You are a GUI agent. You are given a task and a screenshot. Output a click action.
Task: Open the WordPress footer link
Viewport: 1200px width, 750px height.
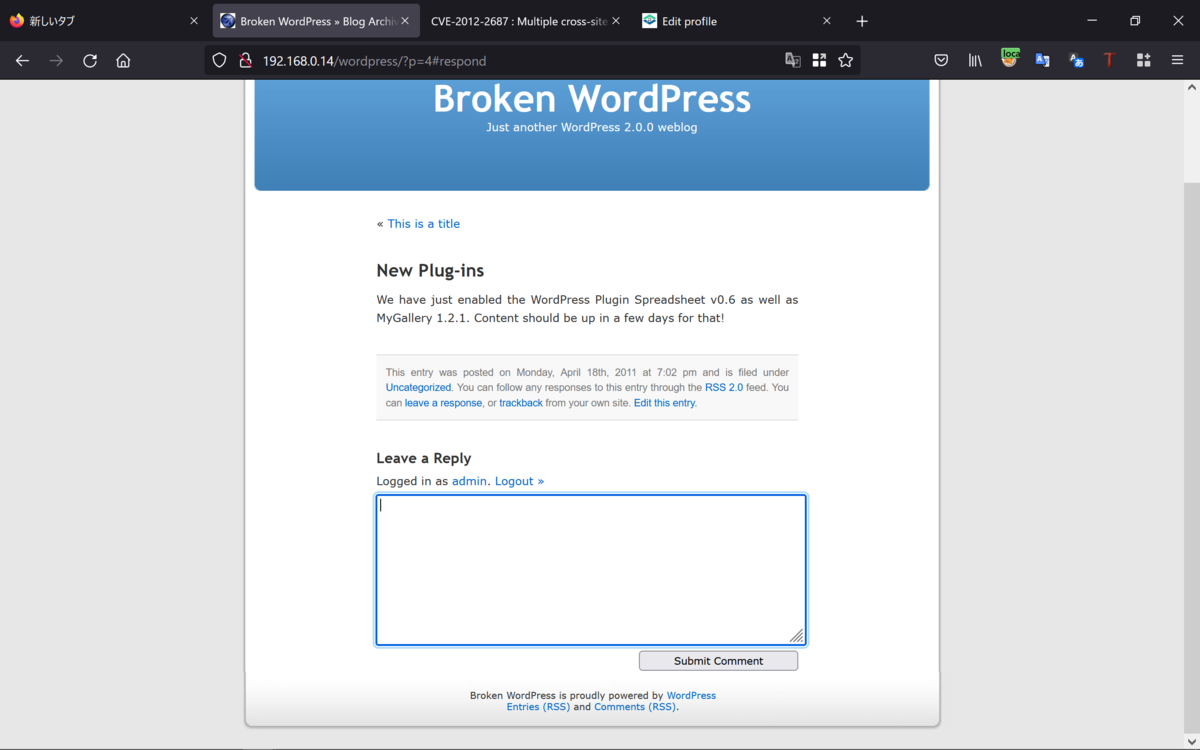point(691,696)
